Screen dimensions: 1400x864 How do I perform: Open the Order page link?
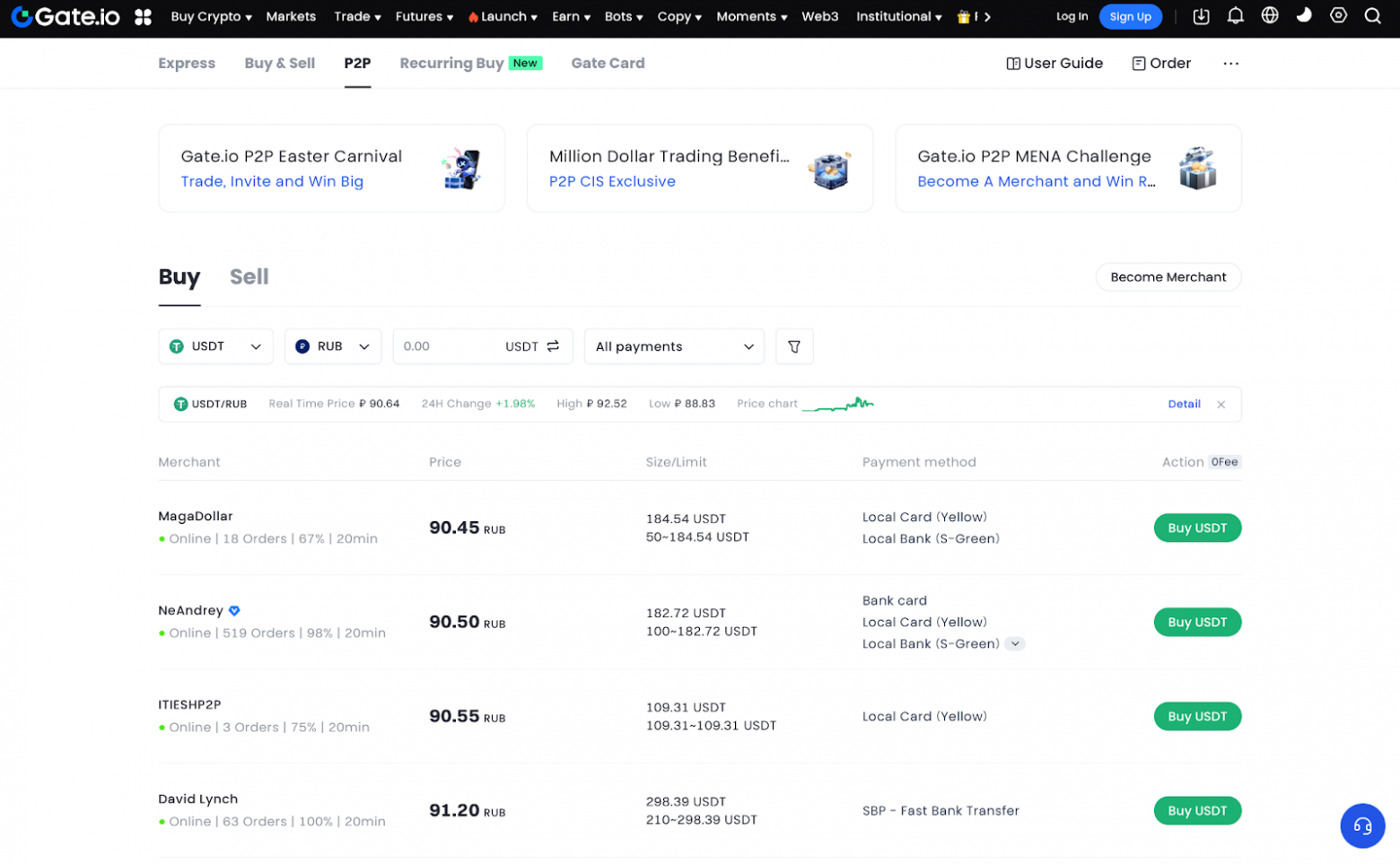pyautogui.click(x=1161, y=64)
